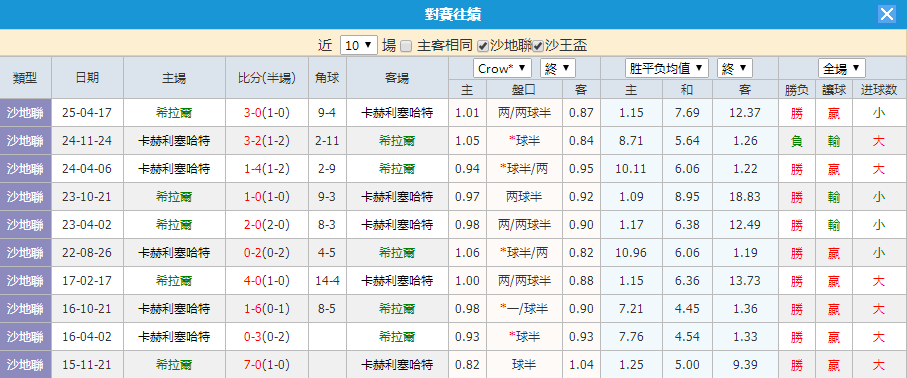Open the 1-4(1-2) score of 24-04-06

[267, 168]
